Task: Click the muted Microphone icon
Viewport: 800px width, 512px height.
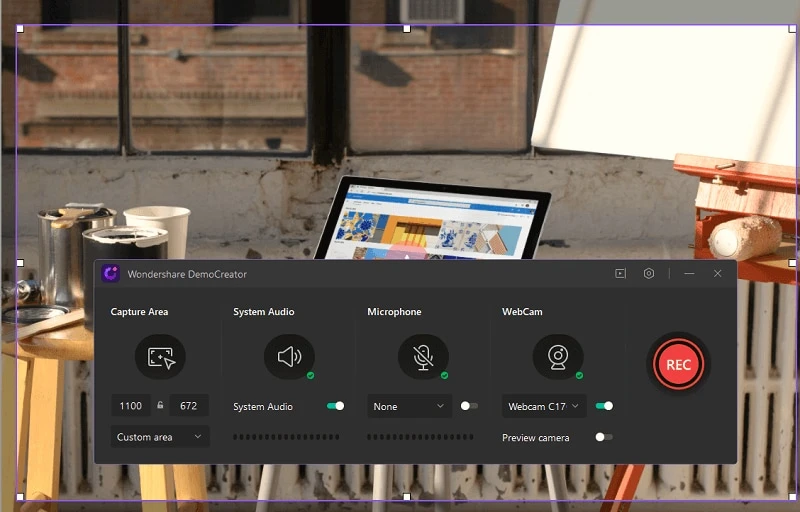Action: point(423,357)
